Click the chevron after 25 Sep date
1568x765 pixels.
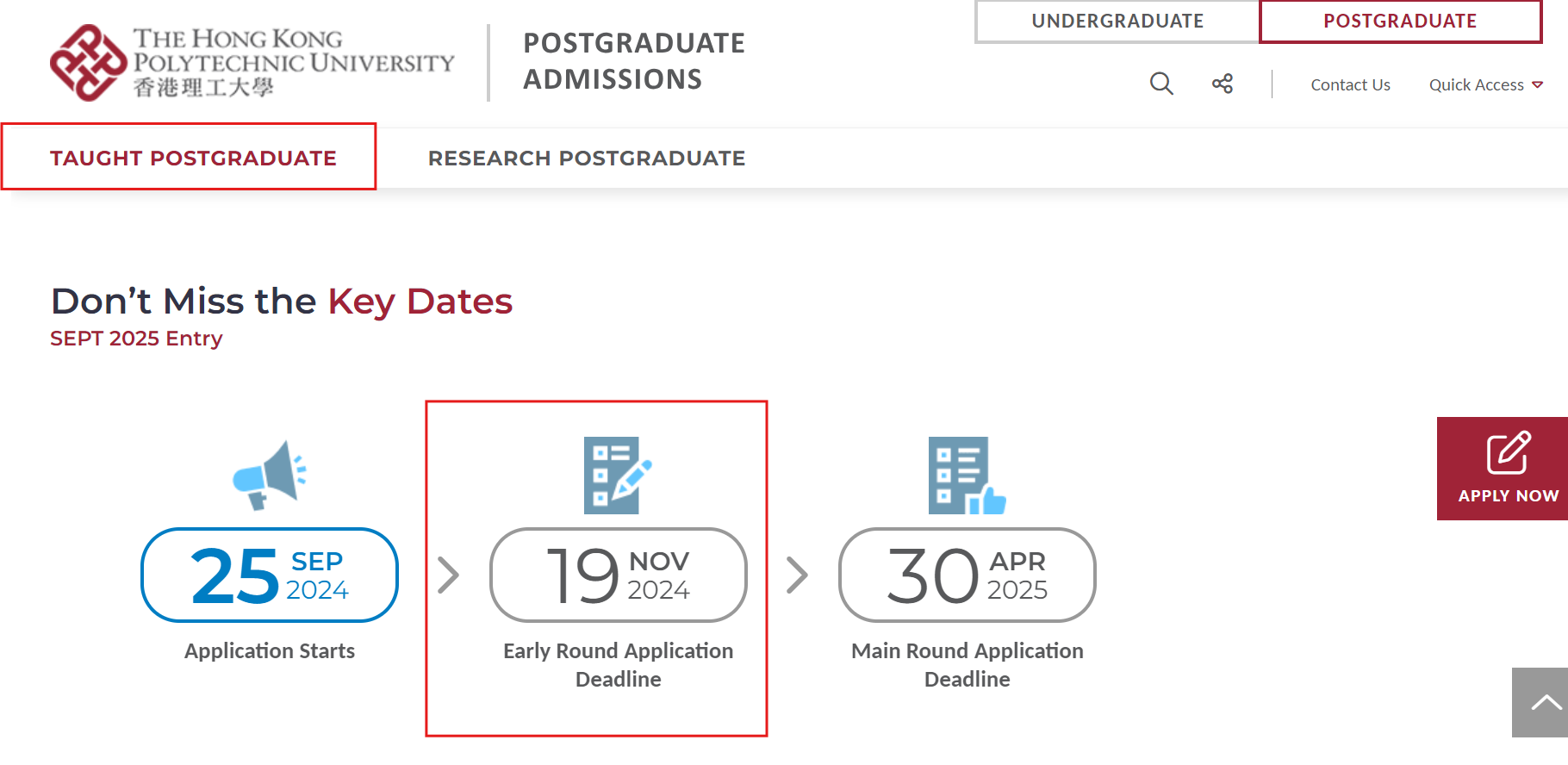point(448,575)
